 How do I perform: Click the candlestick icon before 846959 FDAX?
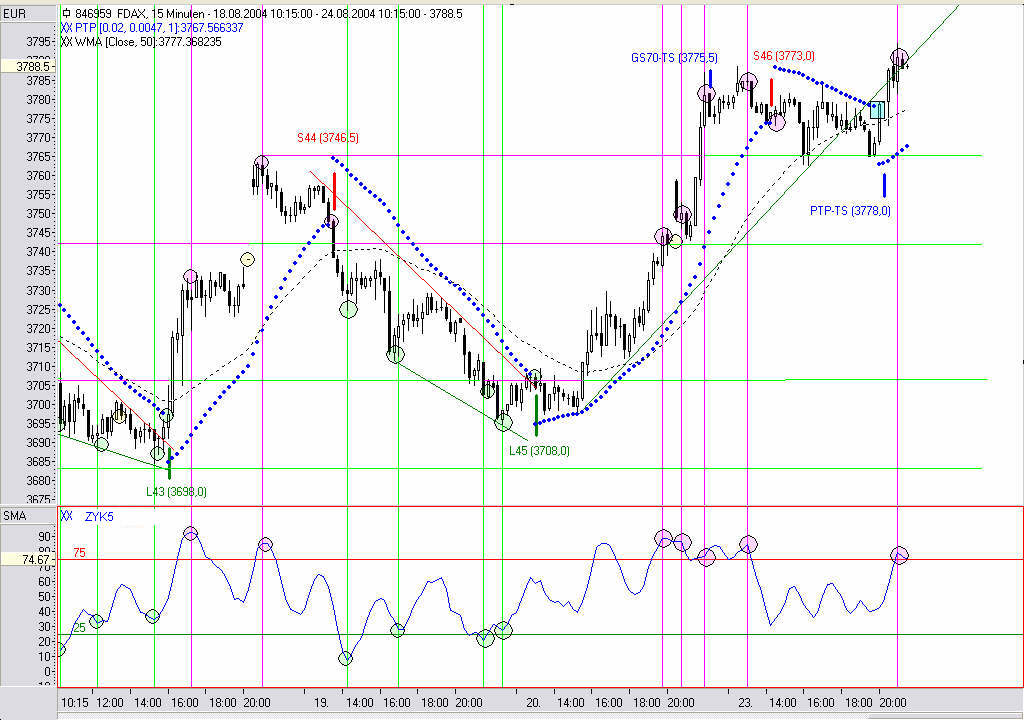point(66,12)
